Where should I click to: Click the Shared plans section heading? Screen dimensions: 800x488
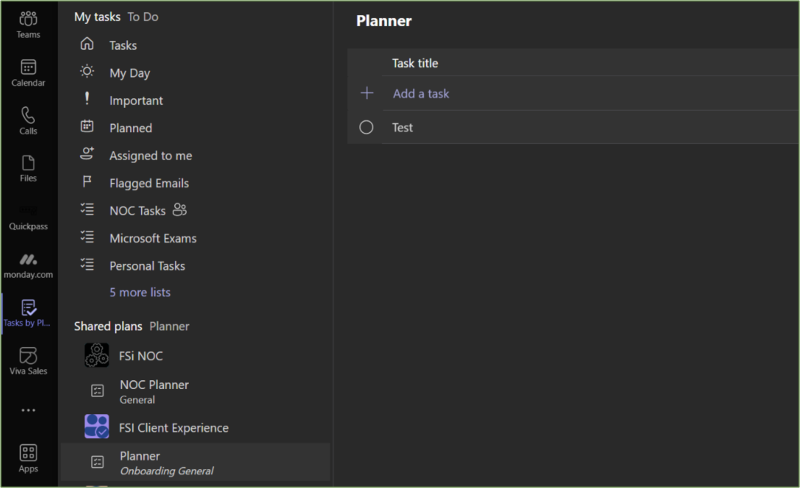(108, 326)
